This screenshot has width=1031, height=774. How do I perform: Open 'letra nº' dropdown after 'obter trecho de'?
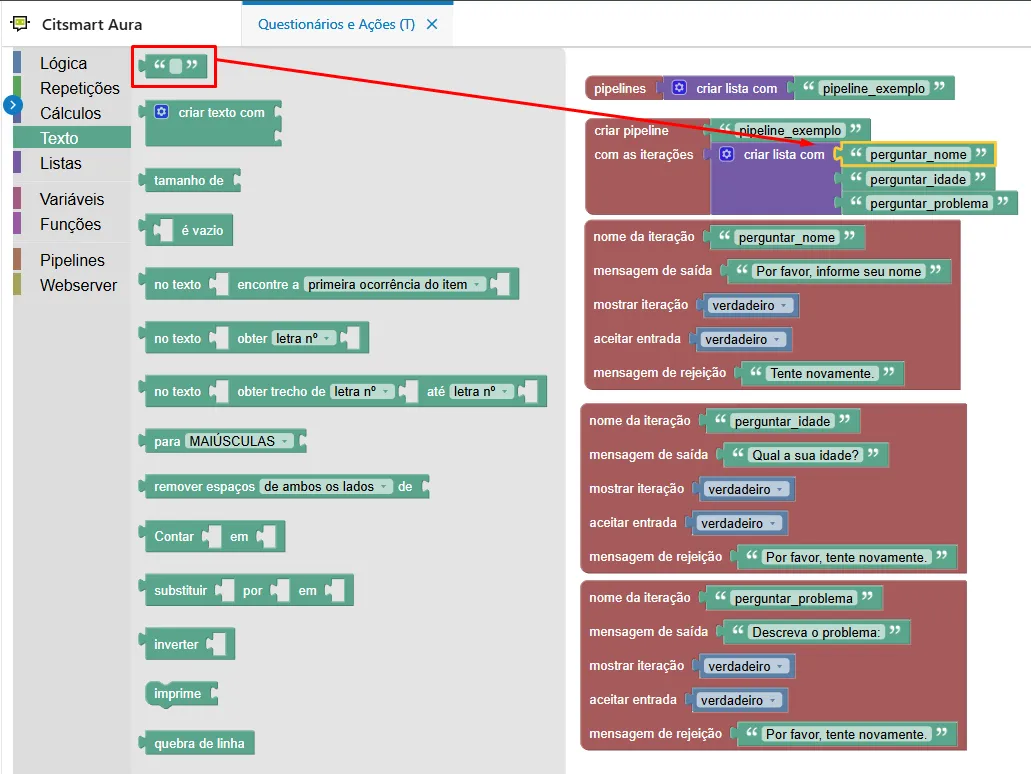pyautogui.click(x=362, y=391)
